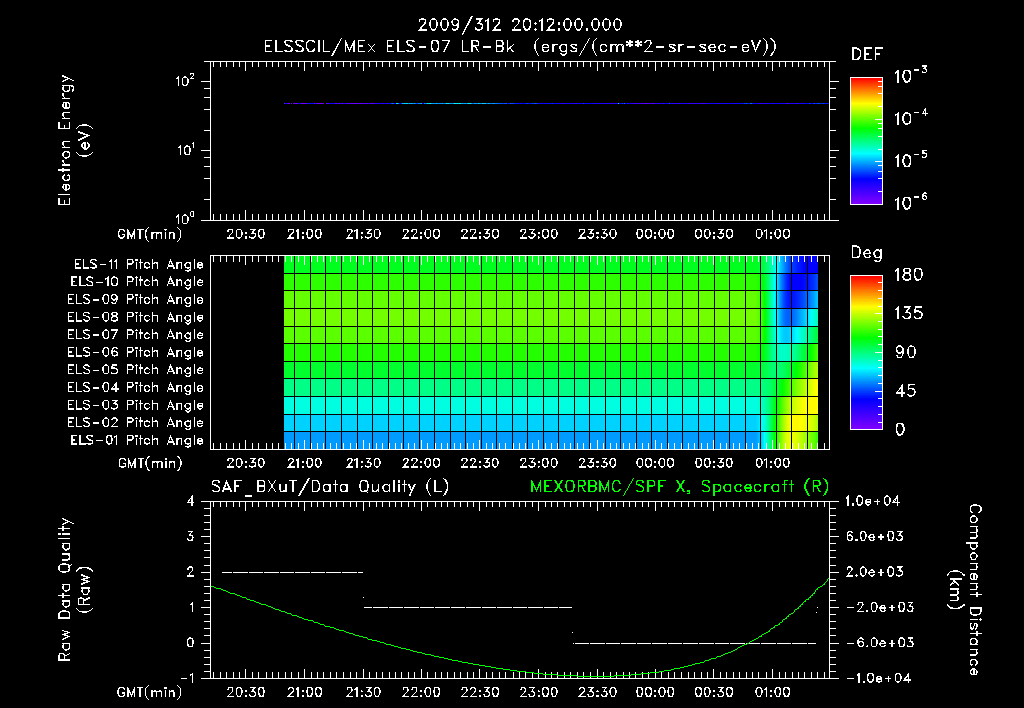Click the 6.0e+03 right axis label

874,536
